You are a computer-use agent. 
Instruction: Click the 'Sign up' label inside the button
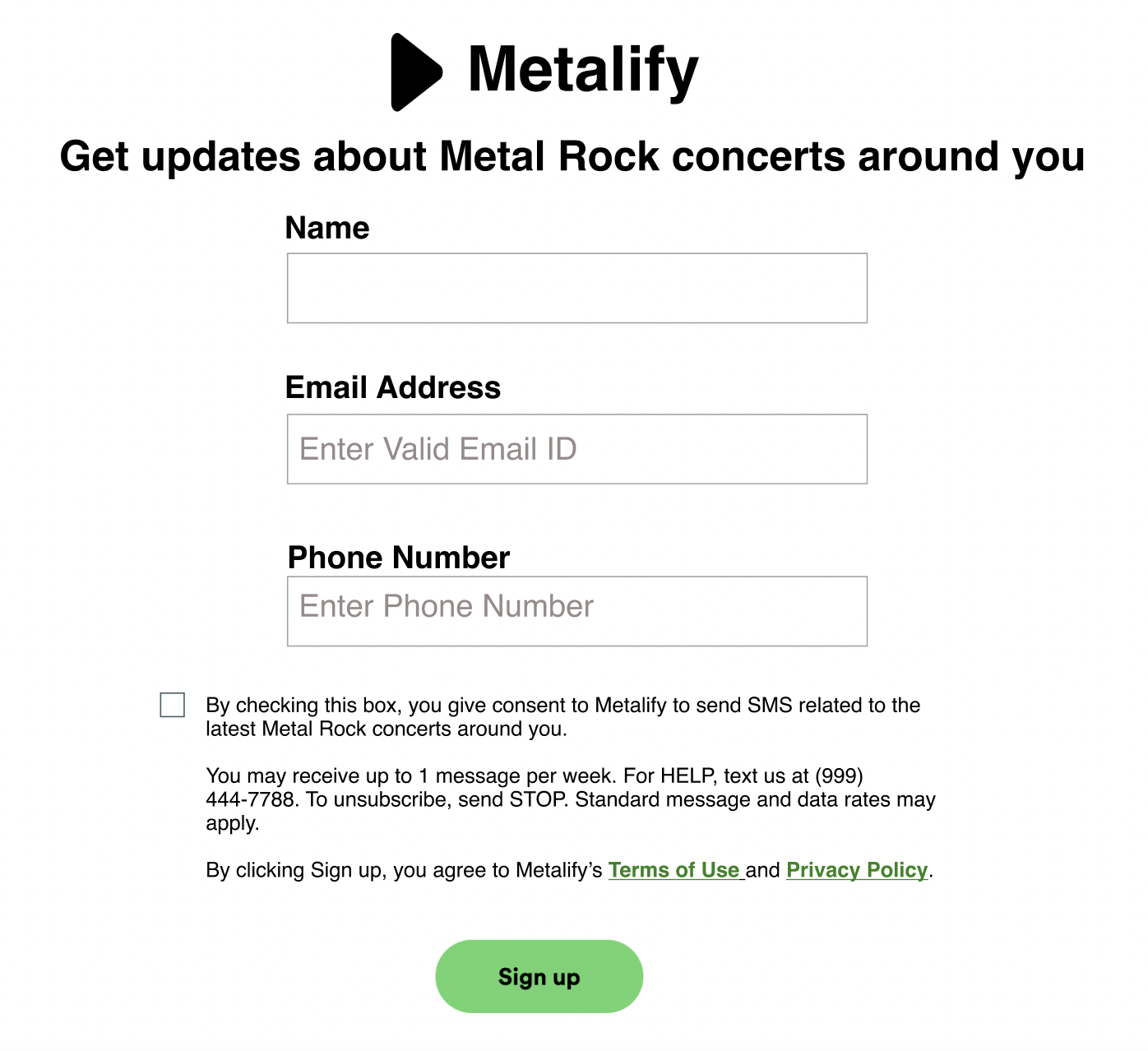click(539, 977)
